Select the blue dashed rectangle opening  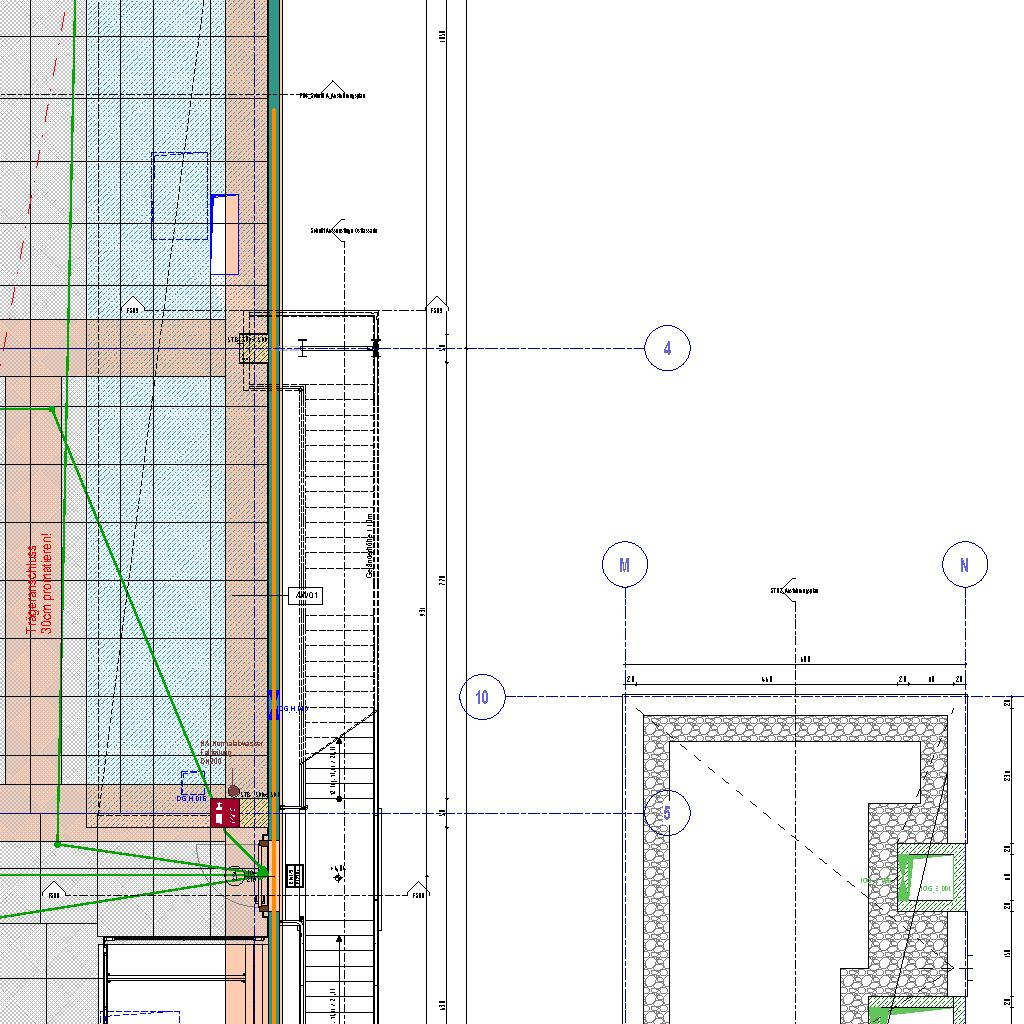[180, 196]
